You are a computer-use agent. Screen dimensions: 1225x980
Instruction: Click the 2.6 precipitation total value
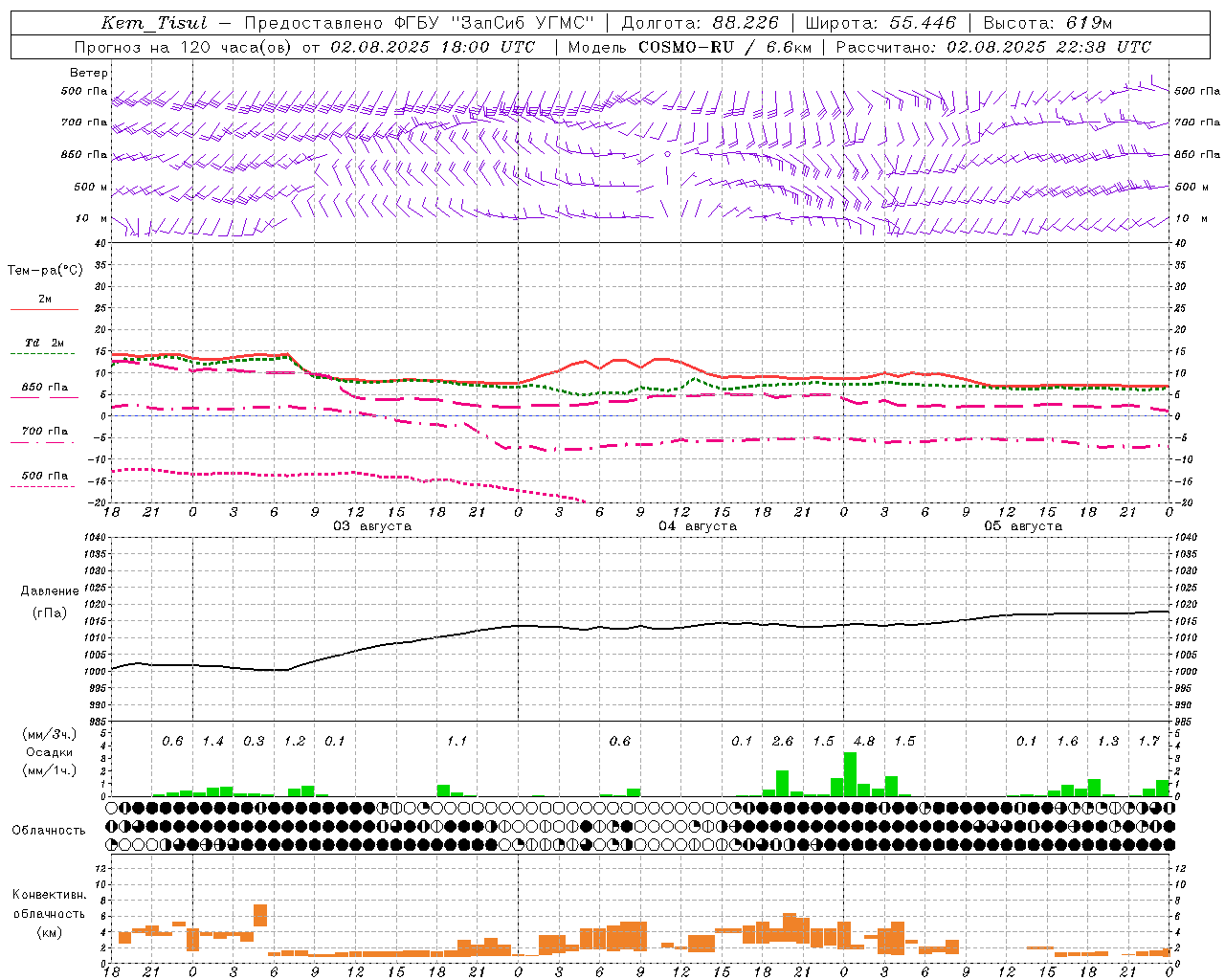(x=783, y=742)
